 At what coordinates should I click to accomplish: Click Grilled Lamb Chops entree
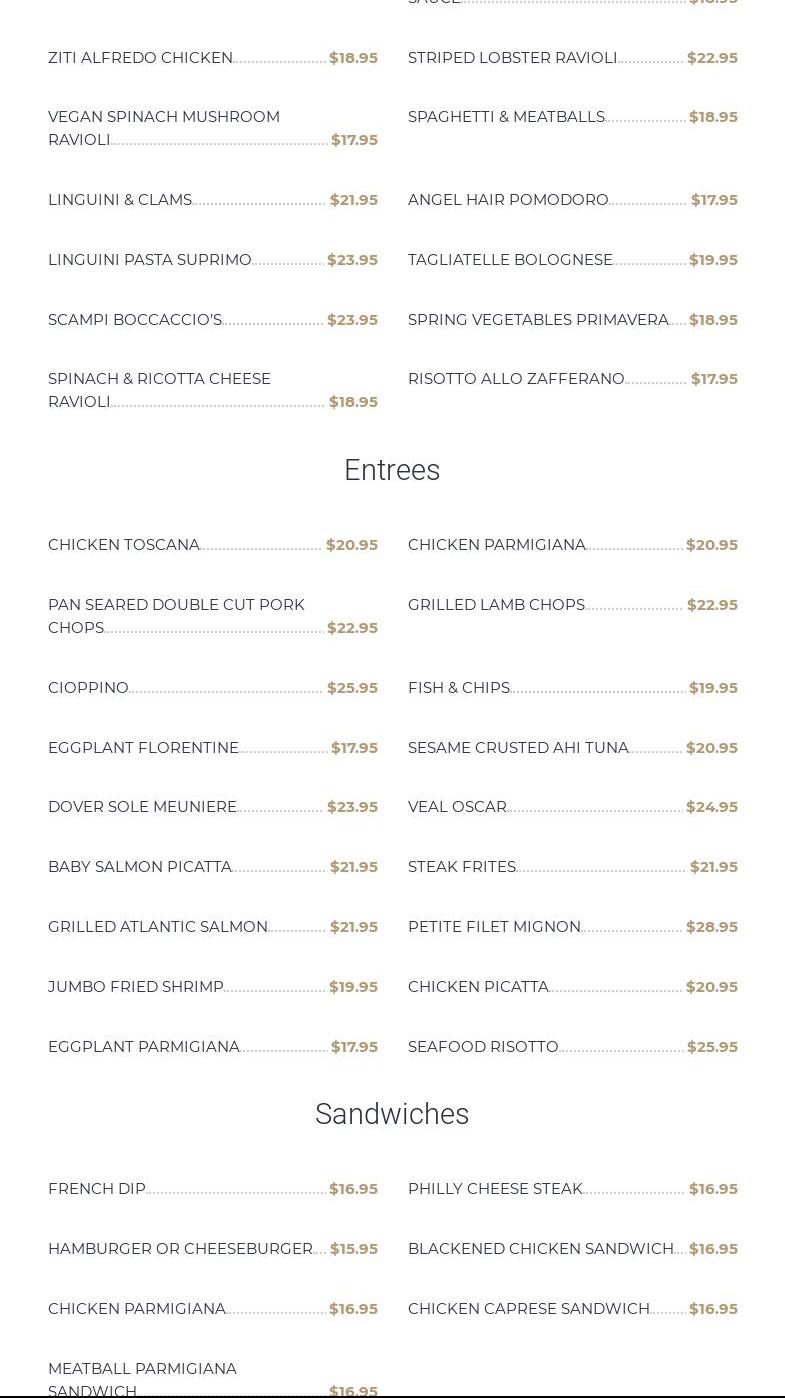[x=496, y=605]
